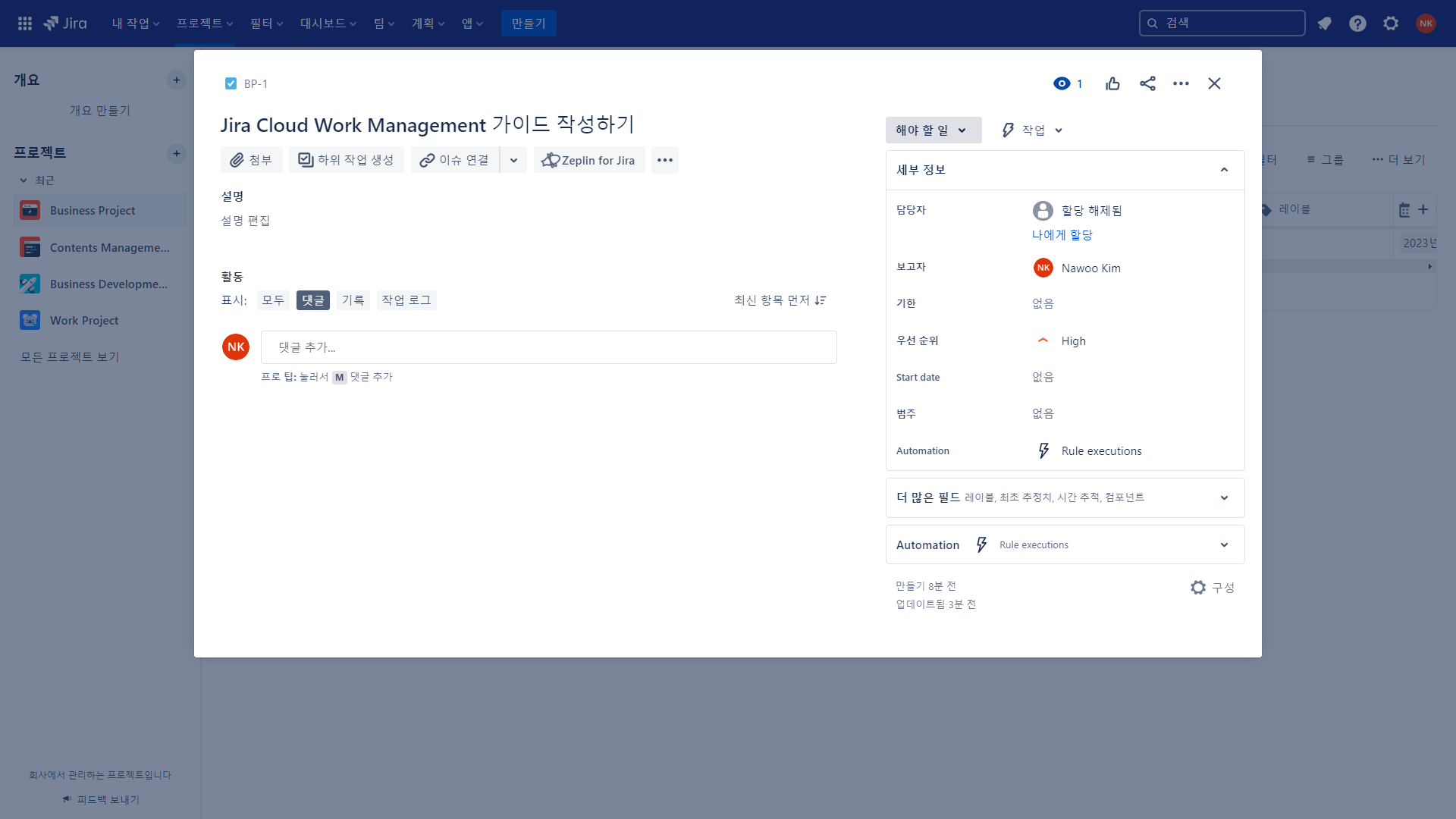Open the 작업 actions dropdown
The width and height of the screenshot is (1456, 819).
tap(1031, 130)
